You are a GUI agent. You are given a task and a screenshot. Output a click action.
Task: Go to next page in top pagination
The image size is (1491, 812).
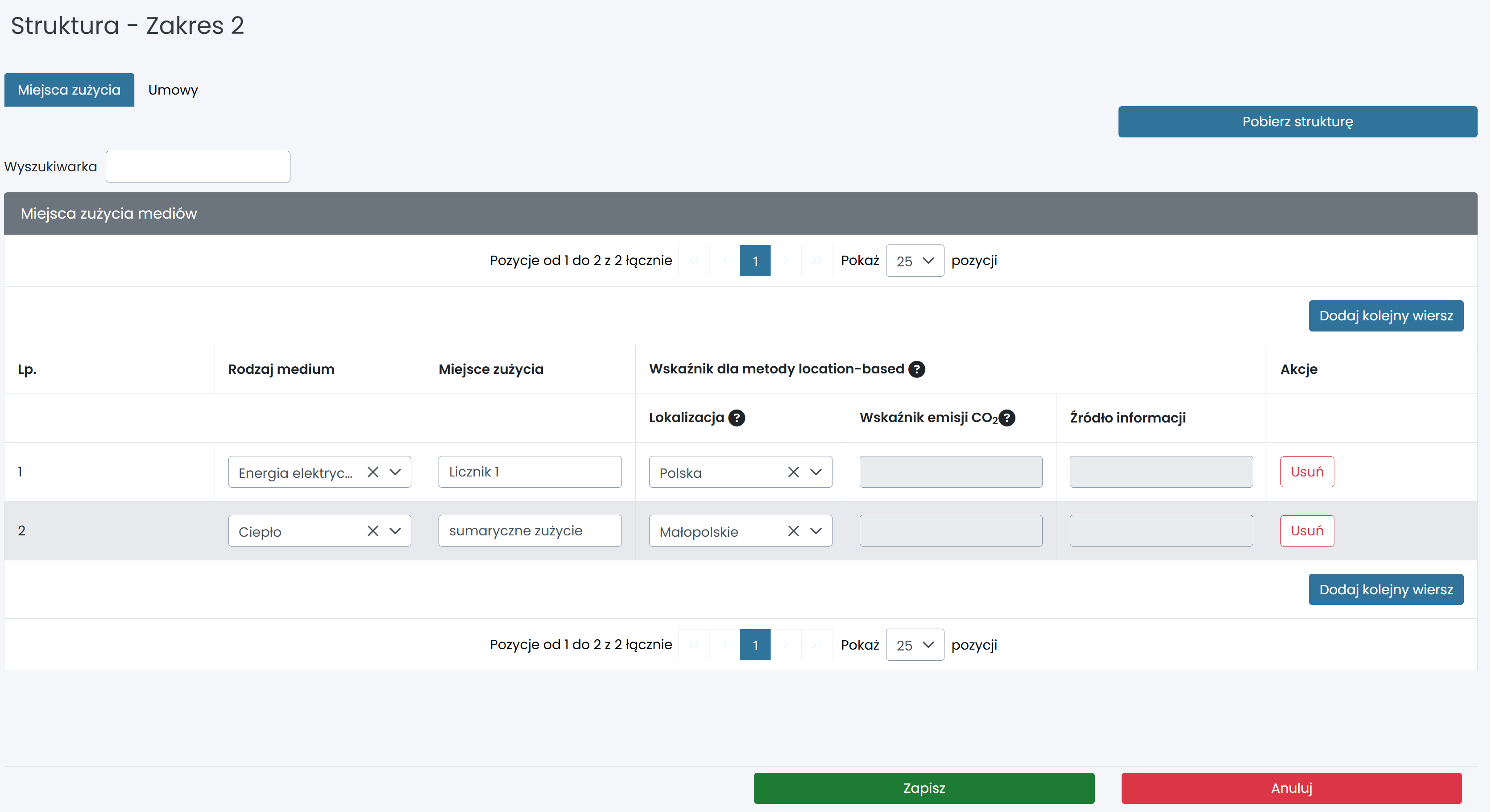(786, 261)
